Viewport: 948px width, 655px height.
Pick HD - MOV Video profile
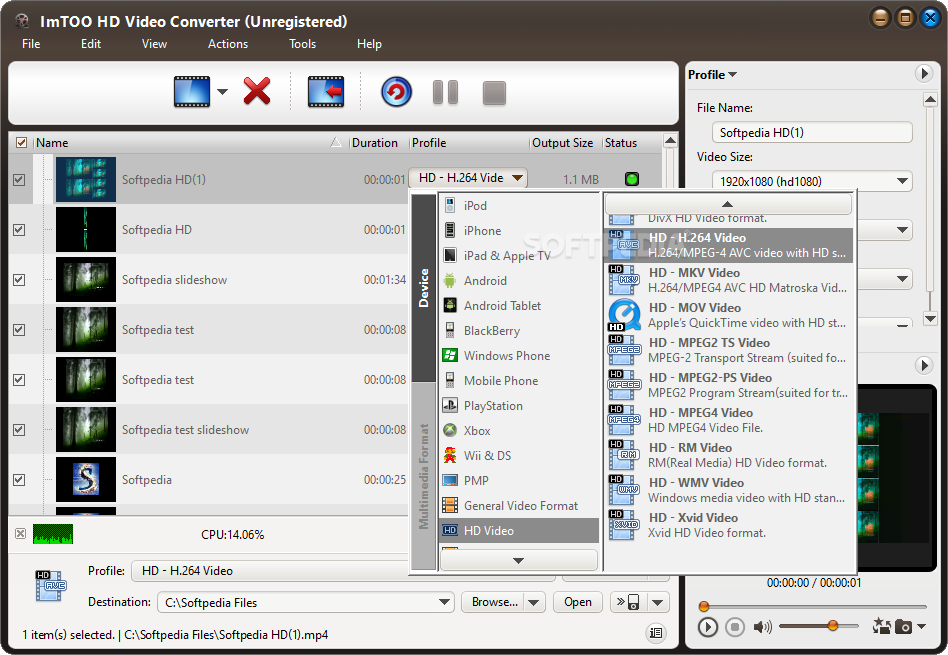point(730,315)
